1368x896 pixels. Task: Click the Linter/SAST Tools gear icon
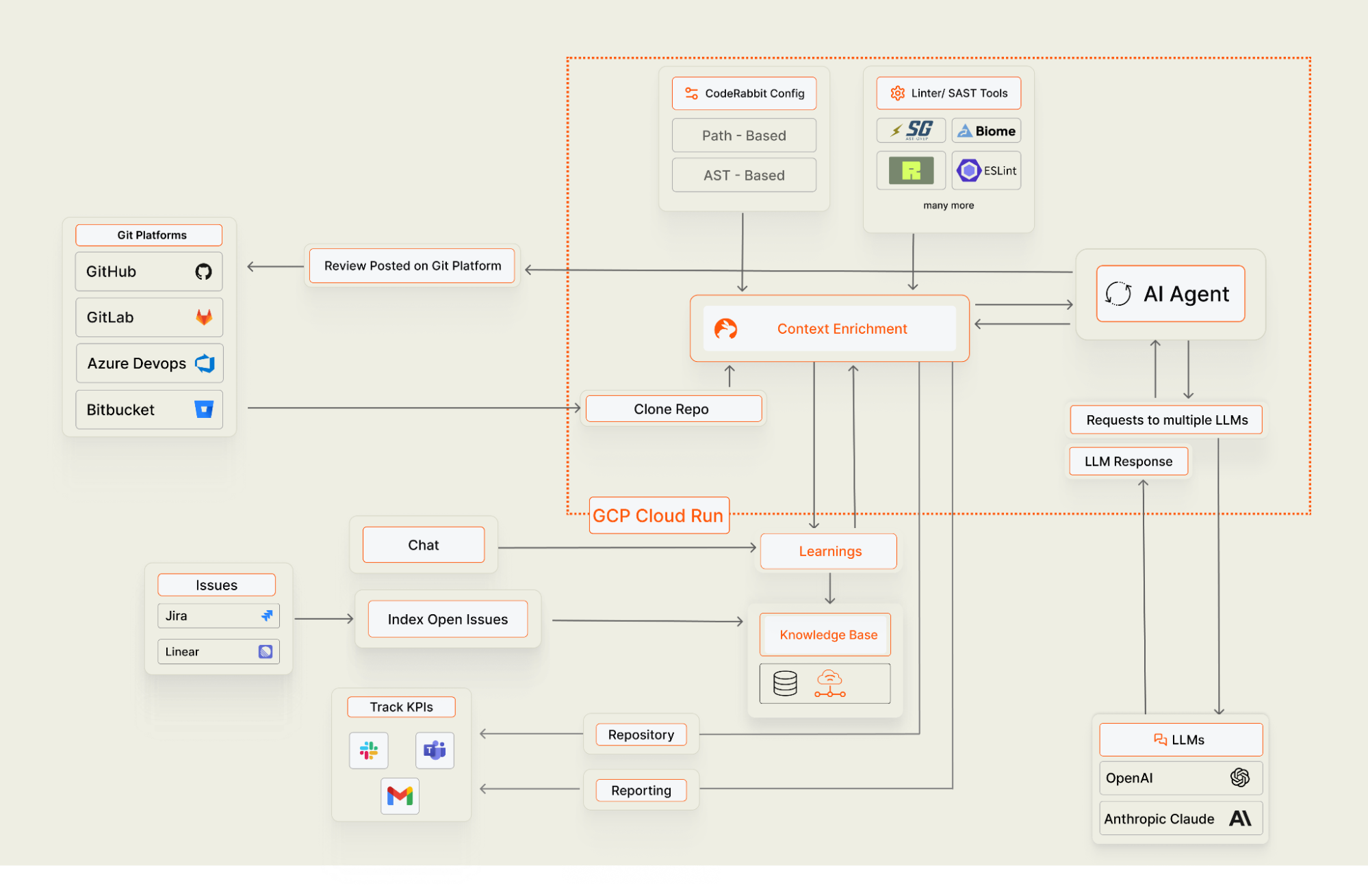(897, 93)
